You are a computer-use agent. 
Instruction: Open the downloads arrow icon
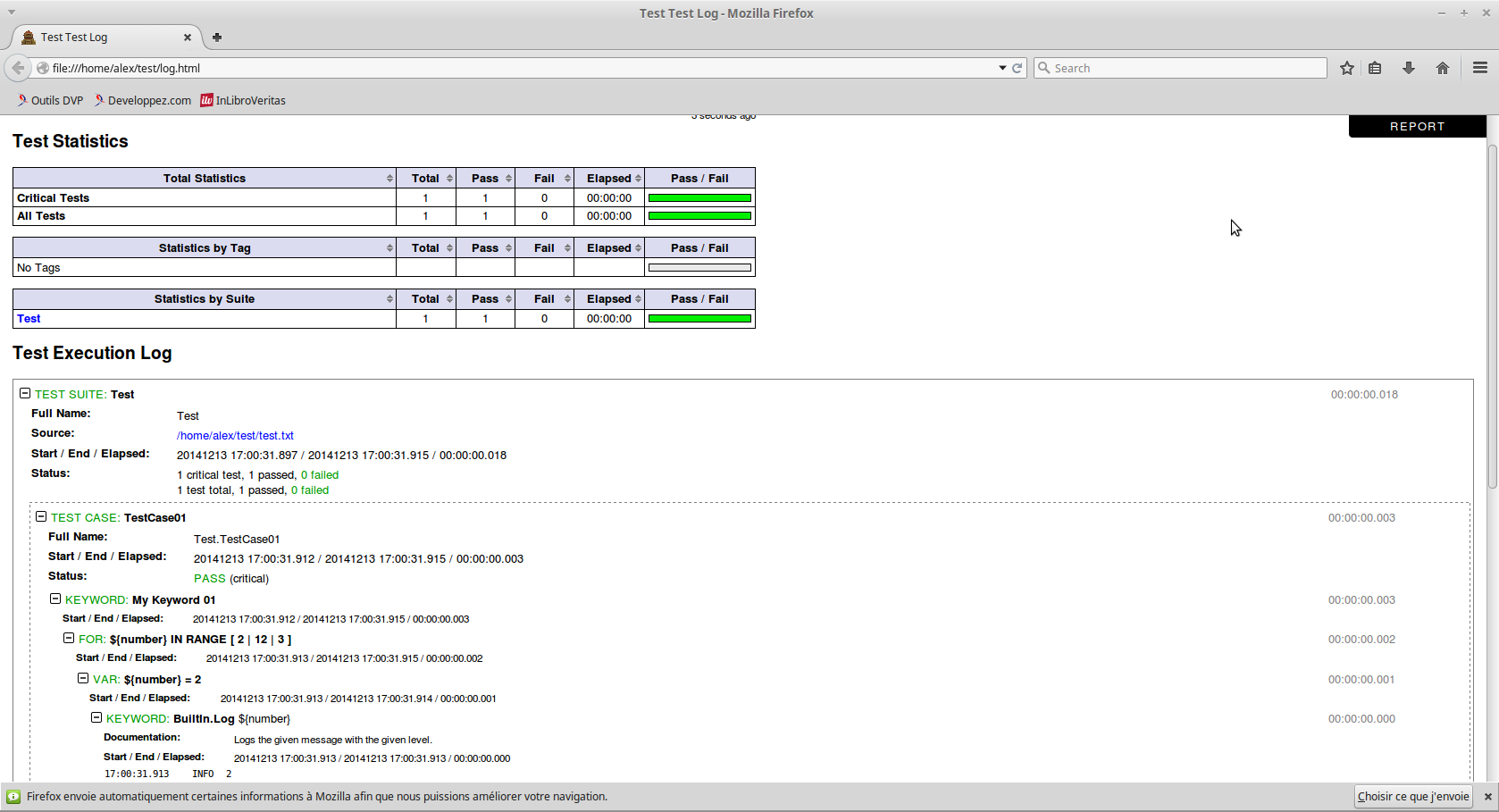[1409, 68]
